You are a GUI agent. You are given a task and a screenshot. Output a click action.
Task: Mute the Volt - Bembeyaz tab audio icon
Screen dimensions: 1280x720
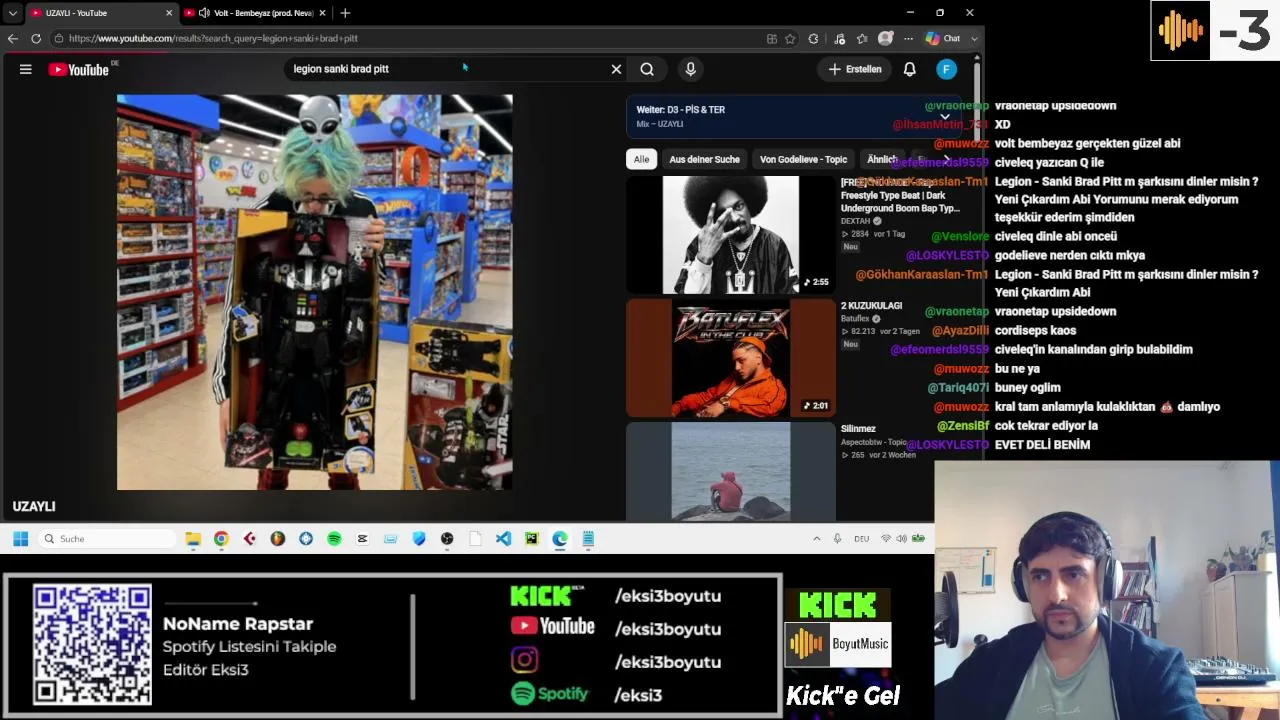click(x=204, y=13)
